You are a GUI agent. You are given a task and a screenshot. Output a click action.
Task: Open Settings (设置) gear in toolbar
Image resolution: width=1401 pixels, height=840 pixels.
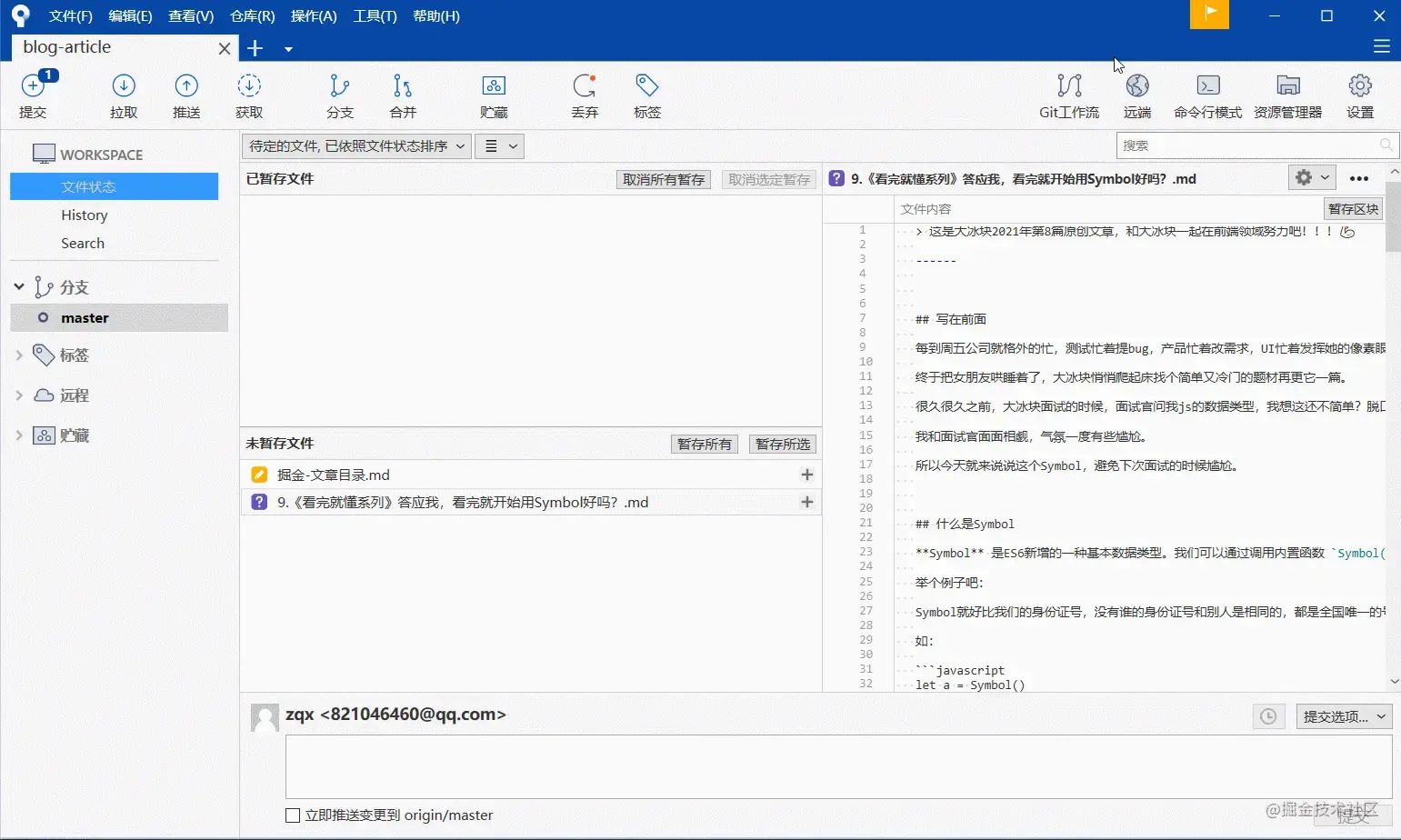coord(1360,95)
